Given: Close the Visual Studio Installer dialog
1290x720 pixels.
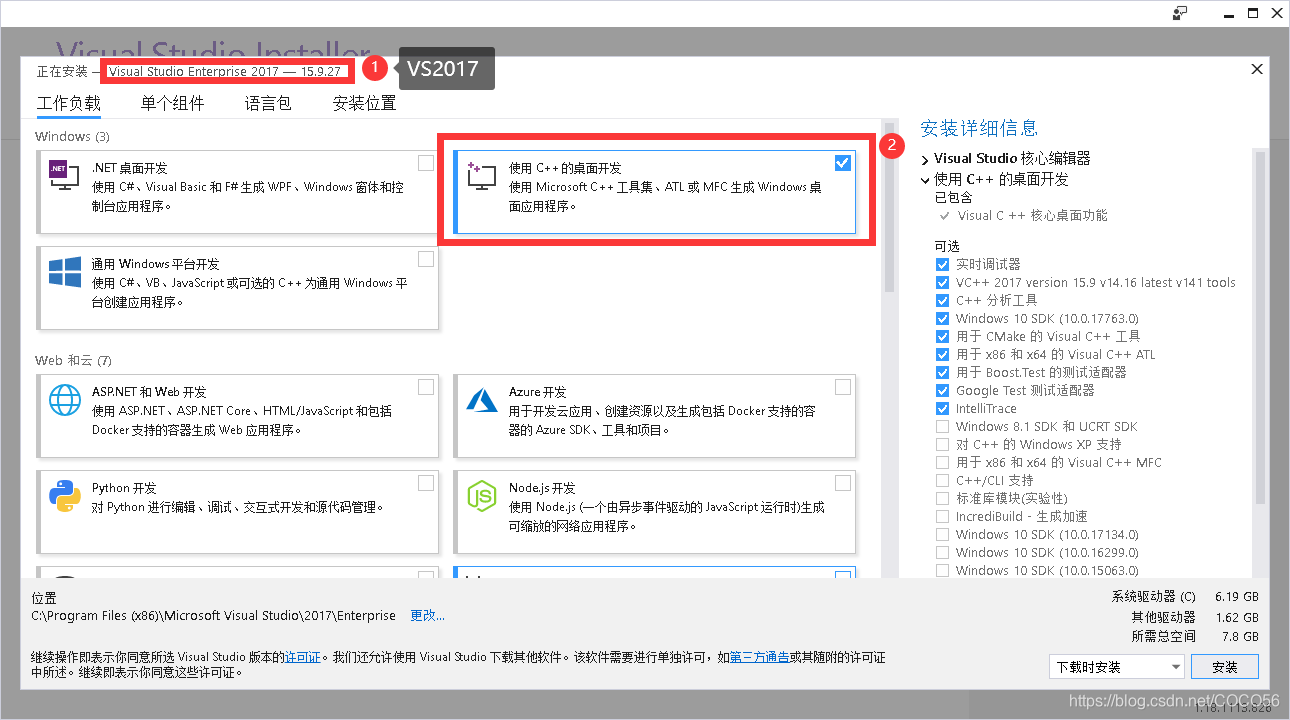Looking at the screenshot, I should click(x=1257, y=69).
